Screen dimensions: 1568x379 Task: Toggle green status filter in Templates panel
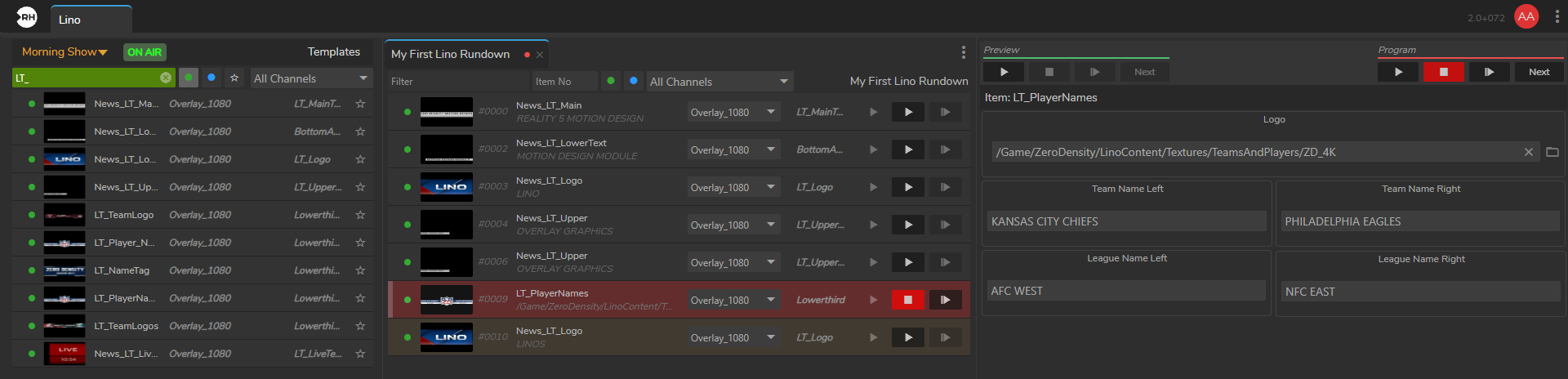click(189, 78)
